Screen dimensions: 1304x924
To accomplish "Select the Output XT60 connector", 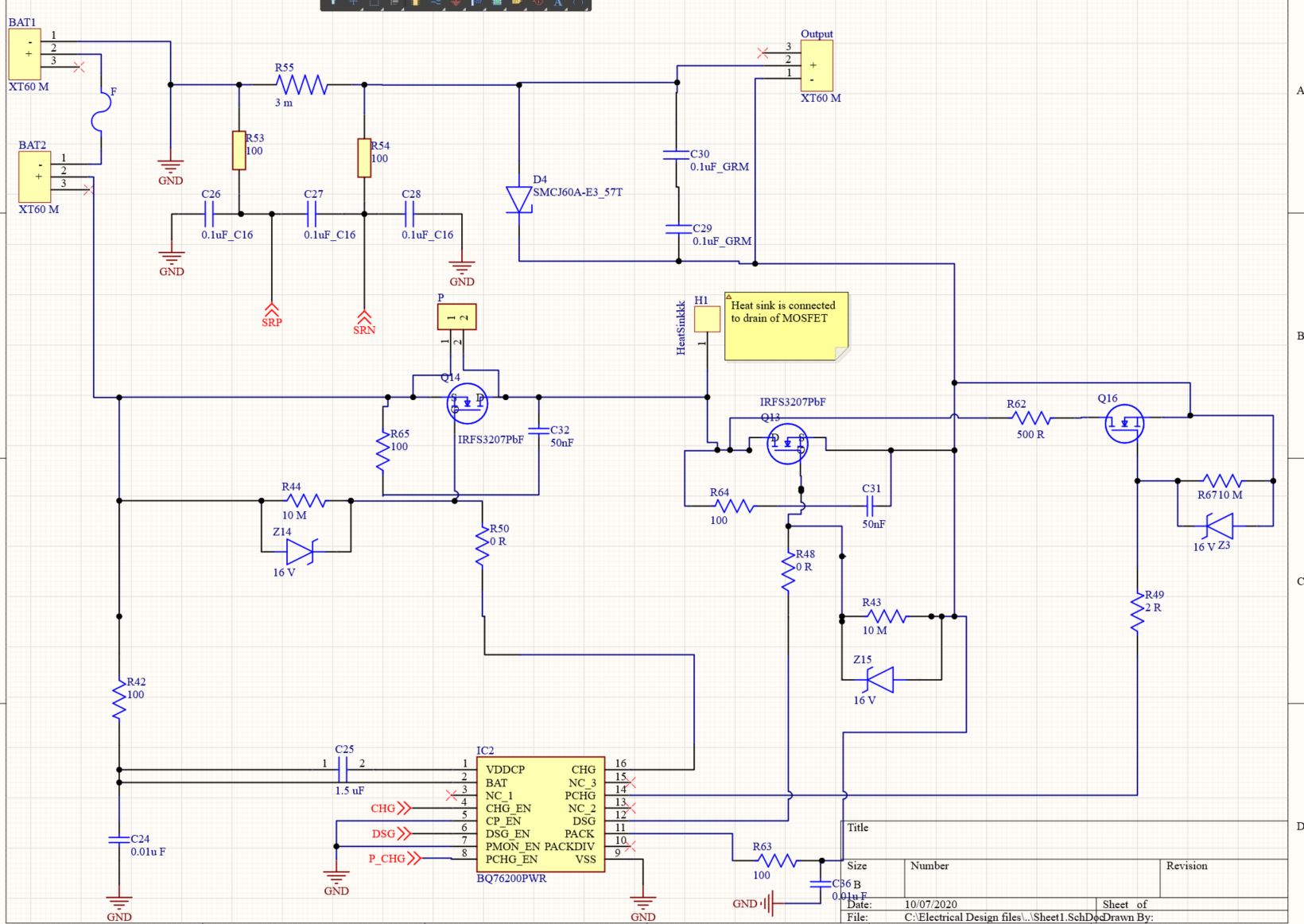I will (x=817, y=65).
